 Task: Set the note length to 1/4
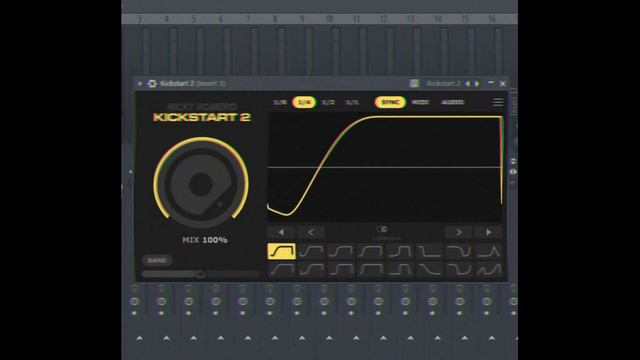(x=304, y=102)
